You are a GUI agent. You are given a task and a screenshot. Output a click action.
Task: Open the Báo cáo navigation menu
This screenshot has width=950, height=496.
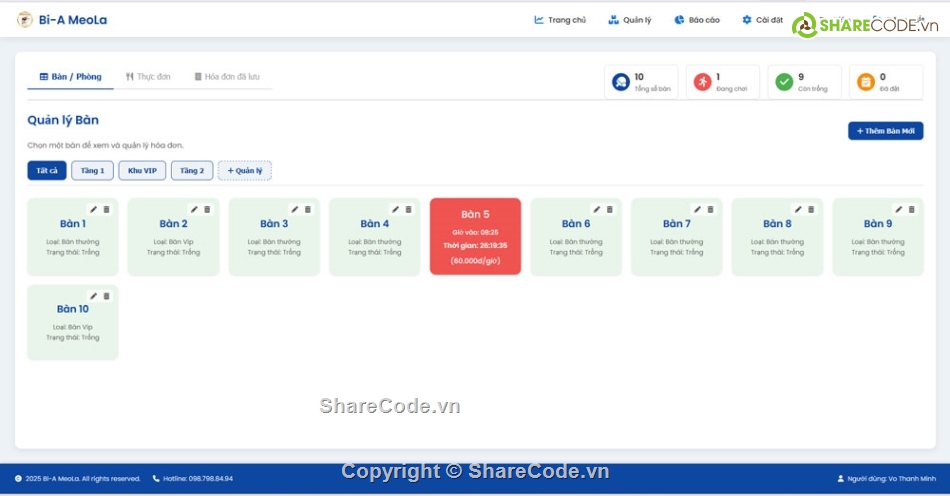[x=697, y=20]
